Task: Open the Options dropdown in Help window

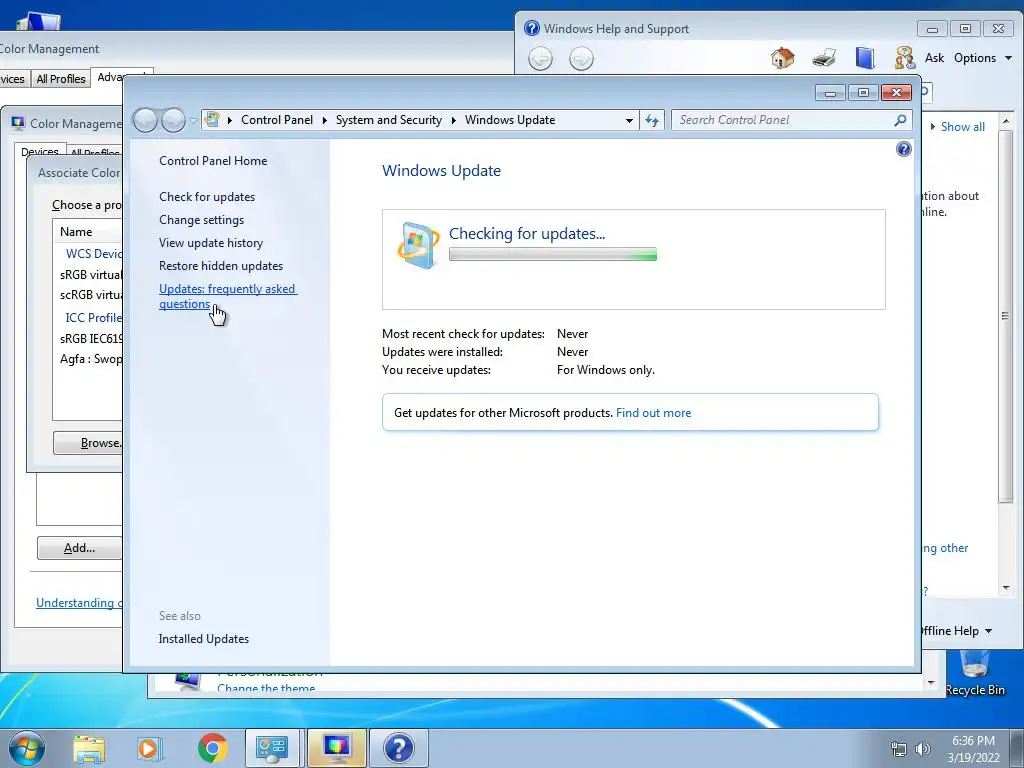Action: click(x=983, y=58)
